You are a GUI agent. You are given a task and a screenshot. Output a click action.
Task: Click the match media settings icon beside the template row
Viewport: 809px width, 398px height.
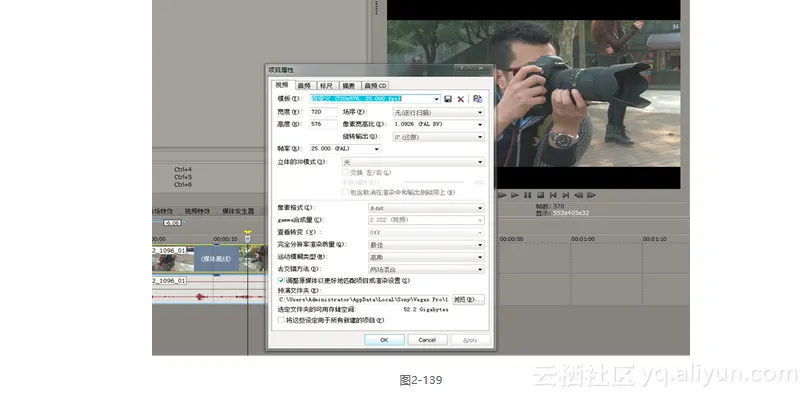pos(477,99)
